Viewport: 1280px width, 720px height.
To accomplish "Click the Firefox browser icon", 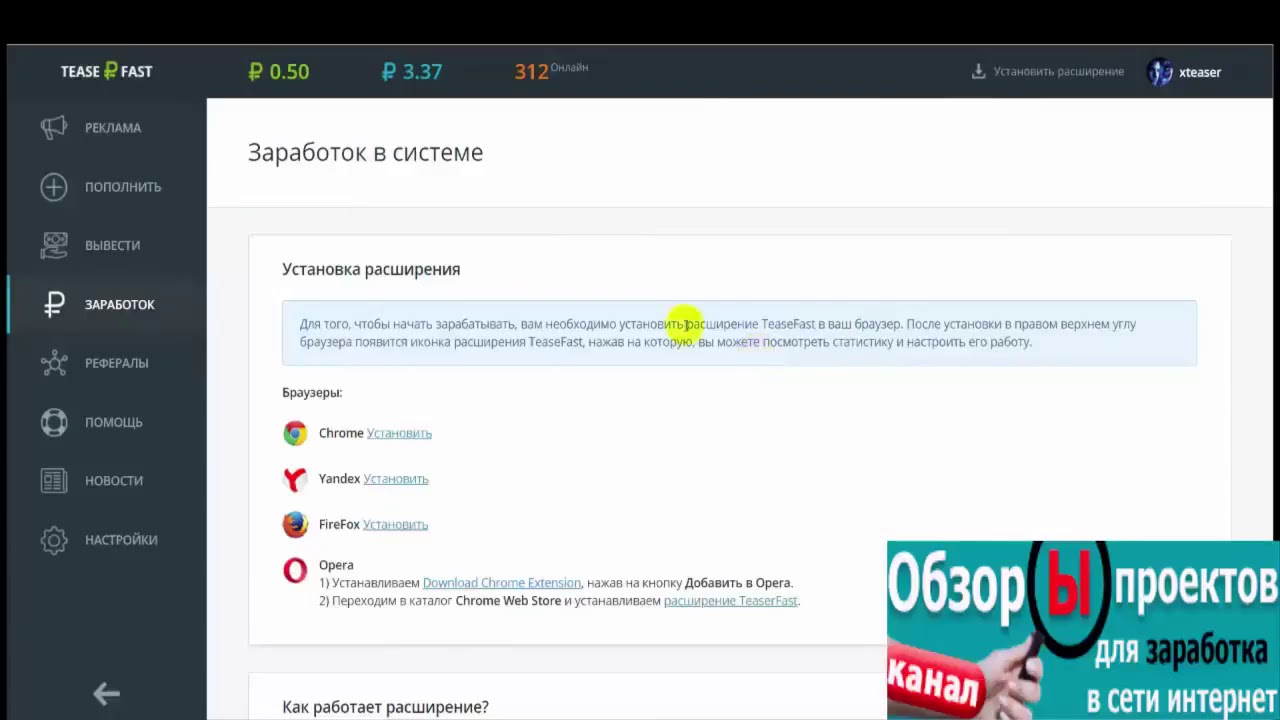I will tap(295, 524).
